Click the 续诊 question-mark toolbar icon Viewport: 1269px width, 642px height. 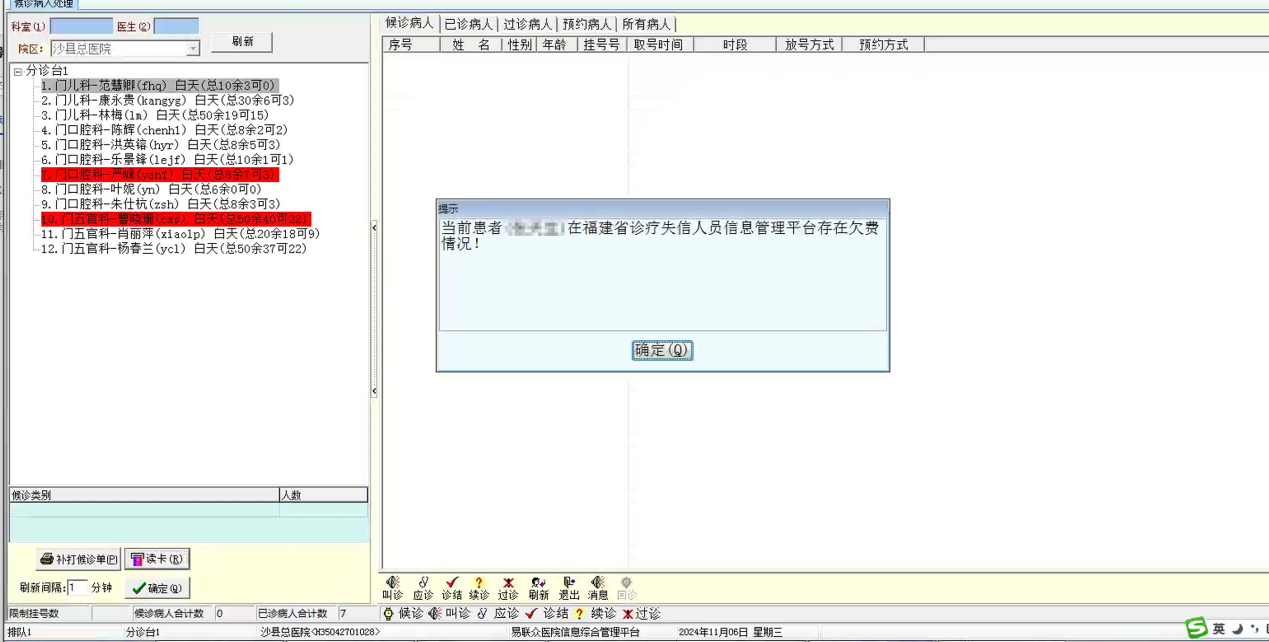(x=479, y=587)
